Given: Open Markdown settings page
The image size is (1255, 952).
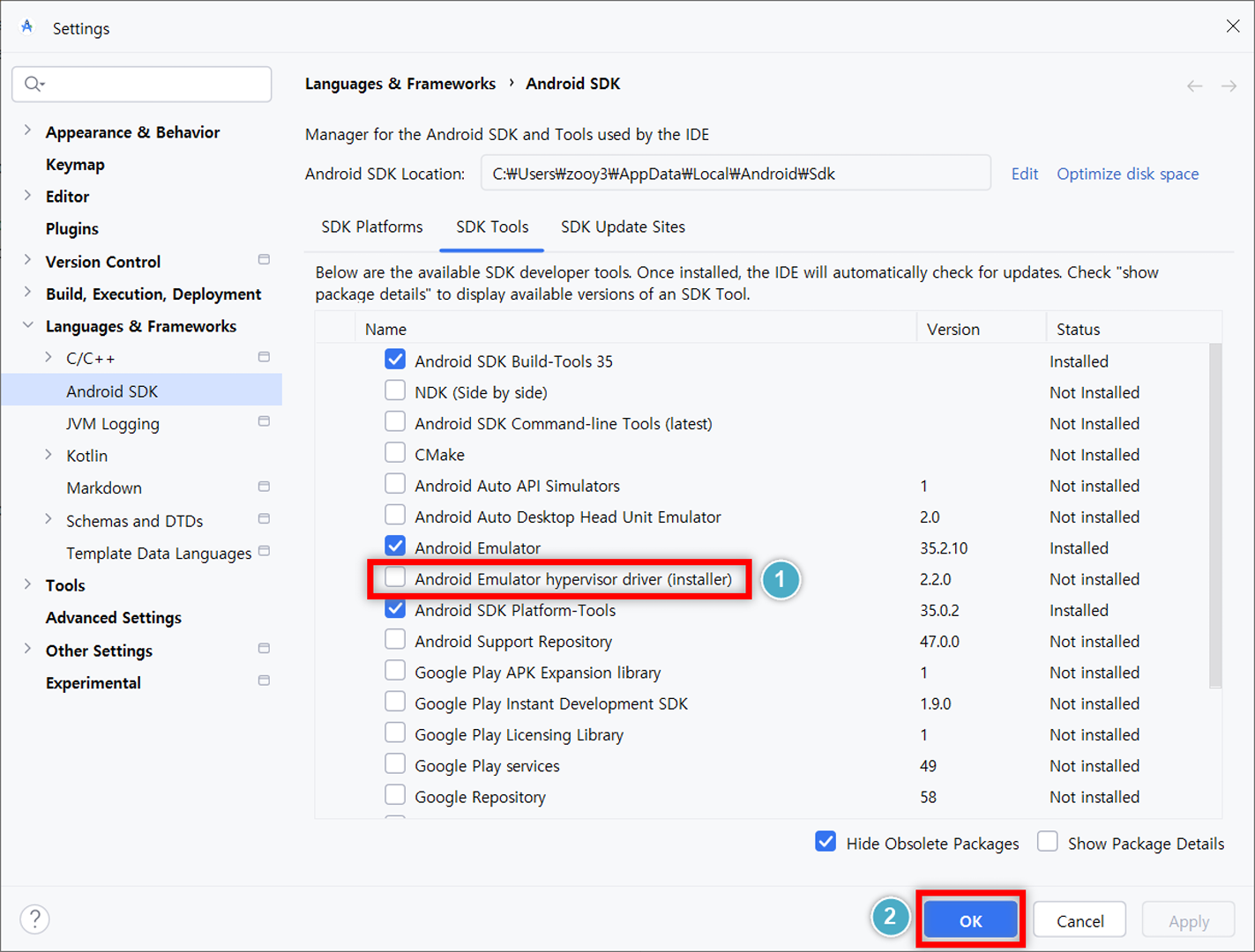Looking at the screenshot, I should coord(104,488).
